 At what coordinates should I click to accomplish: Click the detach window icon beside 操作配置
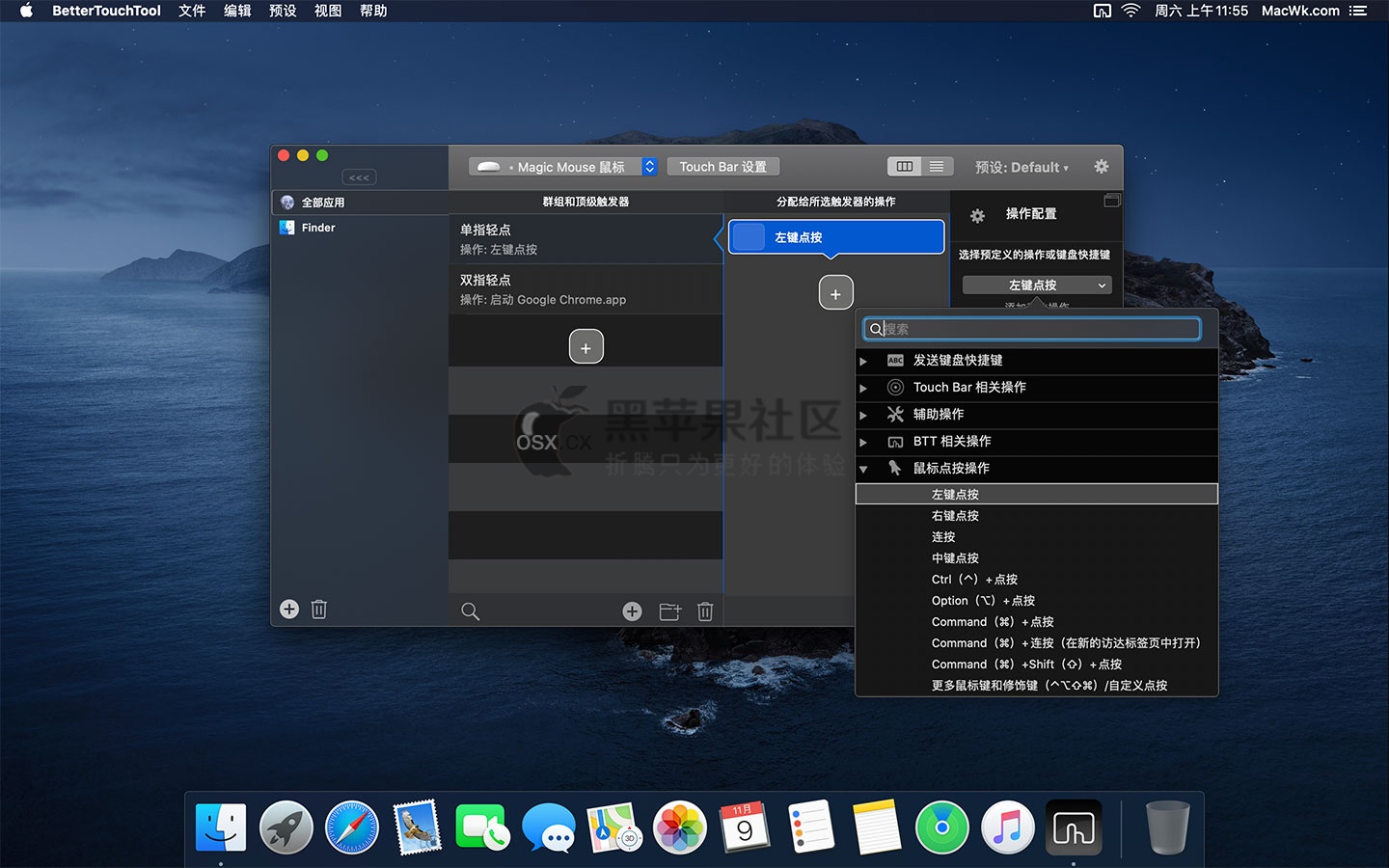(x=1112, y=201)
